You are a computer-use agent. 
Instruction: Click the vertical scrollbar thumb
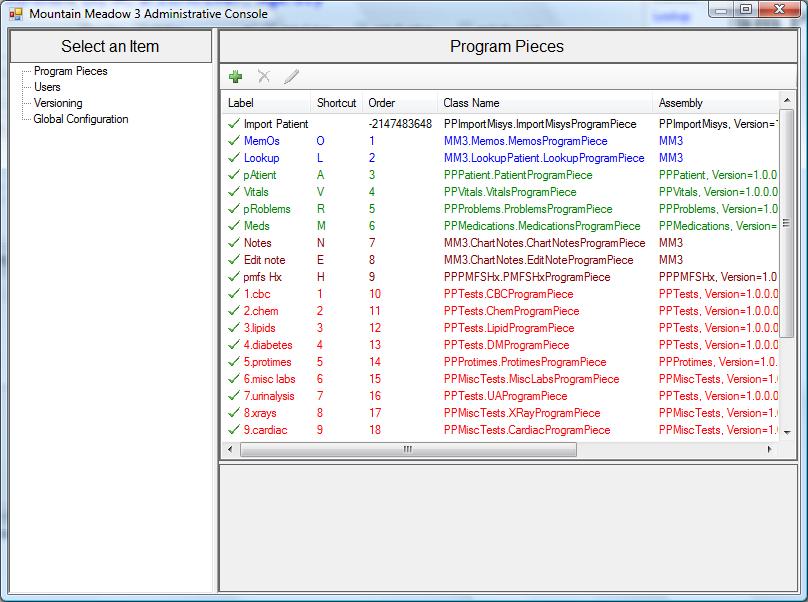pyautogui.click(x=786, y=223)
